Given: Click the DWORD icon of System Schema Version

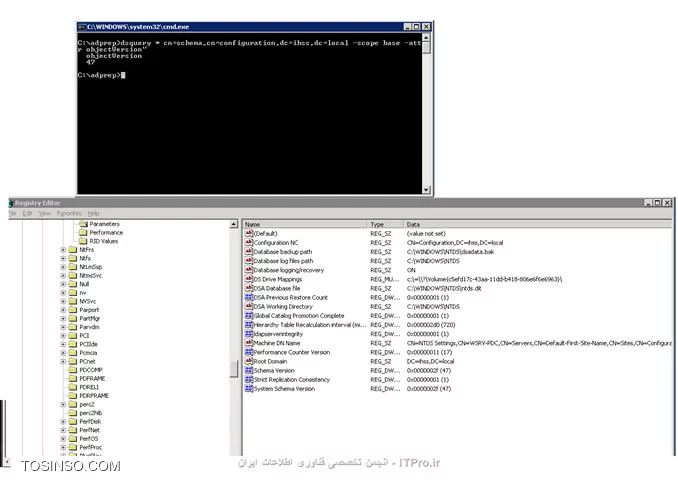Looking at the screenshot, I should click(249, 389).
